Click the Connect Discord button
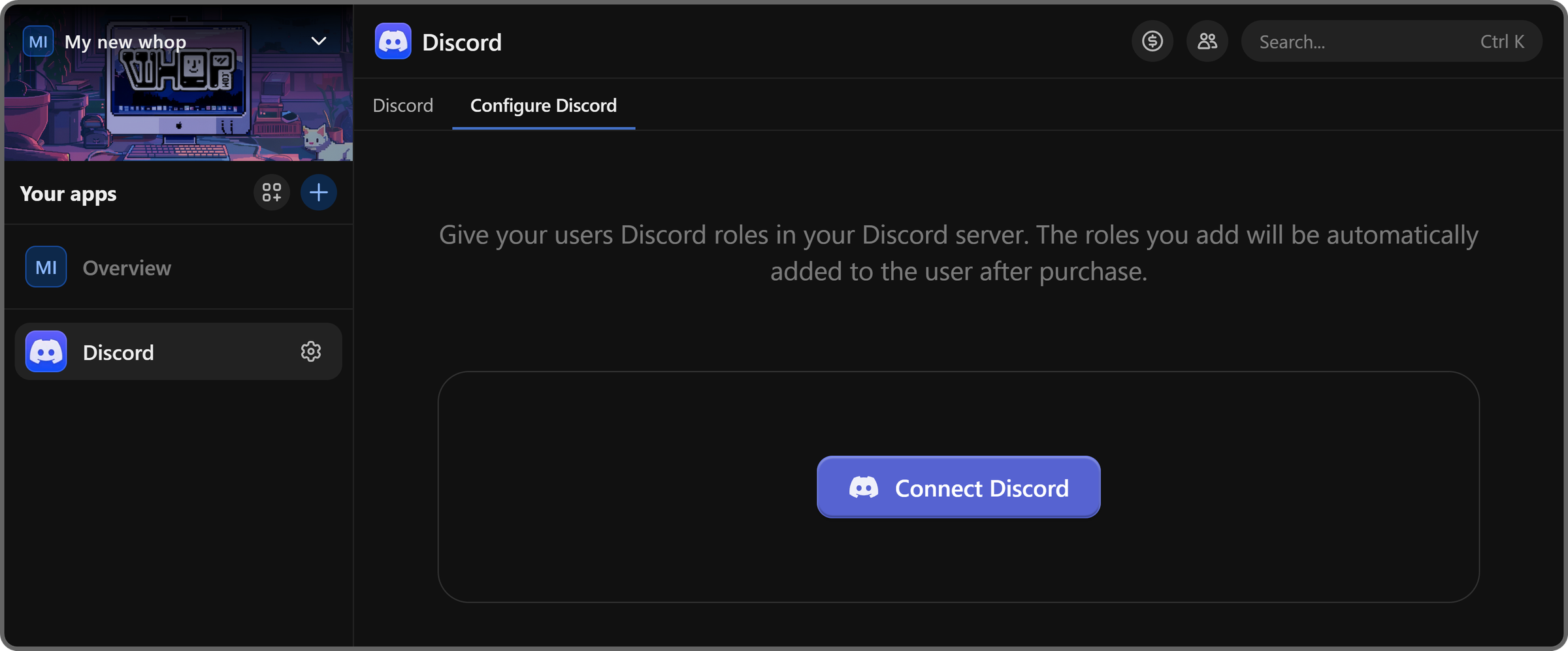The width and height of the screenshot is (1568, 651). [958, 487]
